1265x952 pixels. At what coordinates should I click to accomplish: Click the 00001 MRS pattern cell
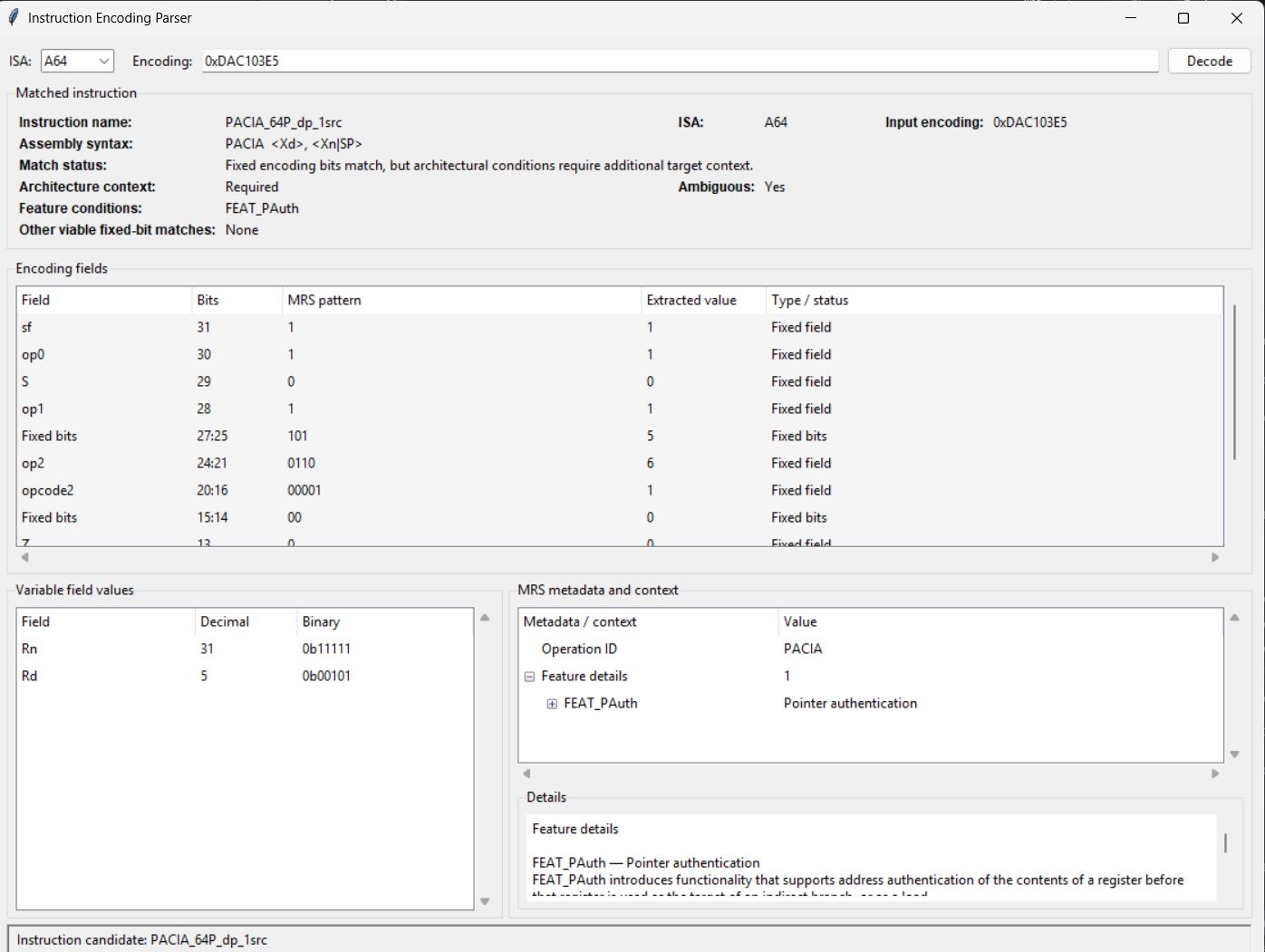[304, 490]
